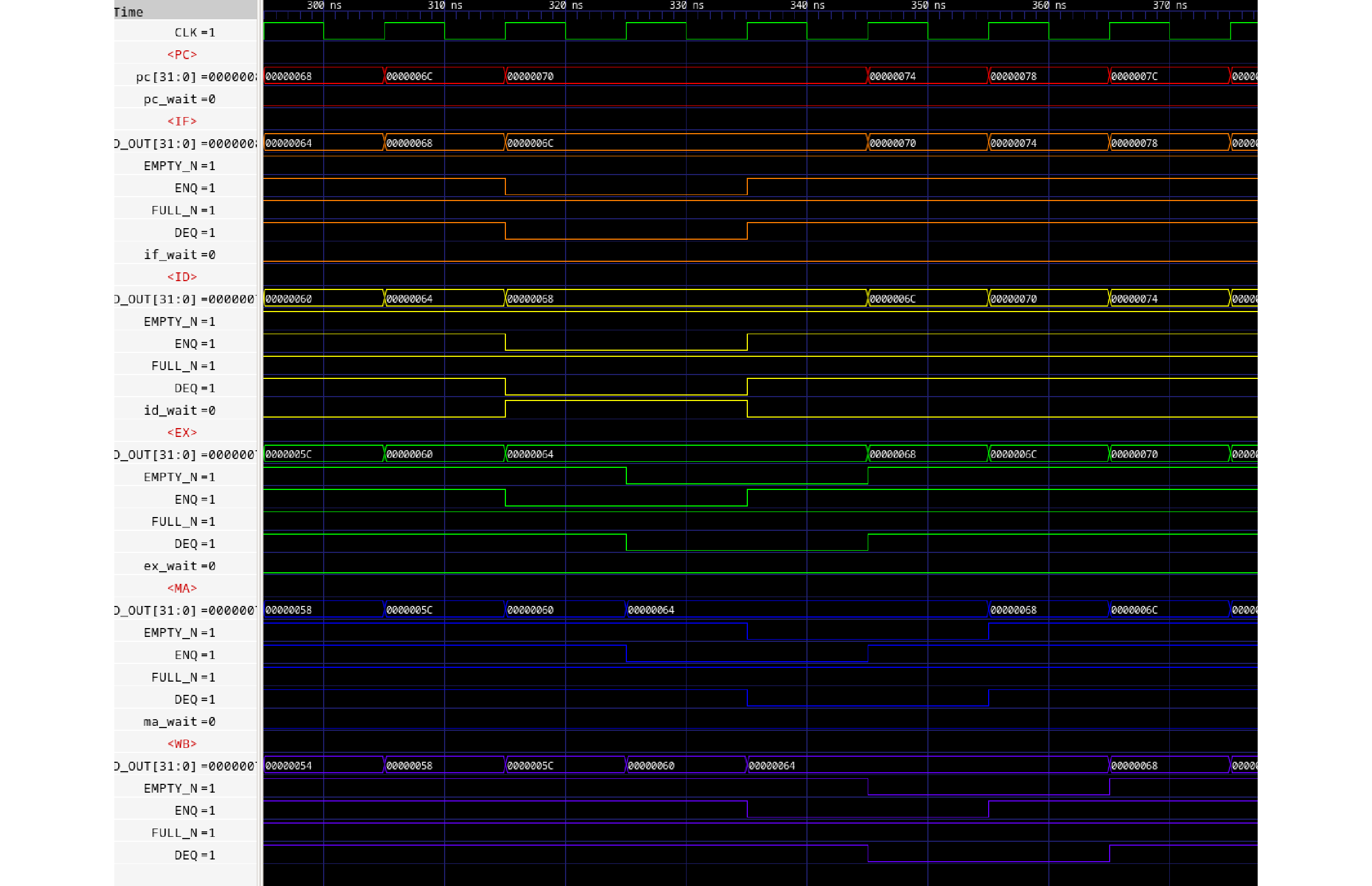This screenshot has width=1372, height=886.
Task: Click the 310 ns timeline label
Action: point(445,5)
